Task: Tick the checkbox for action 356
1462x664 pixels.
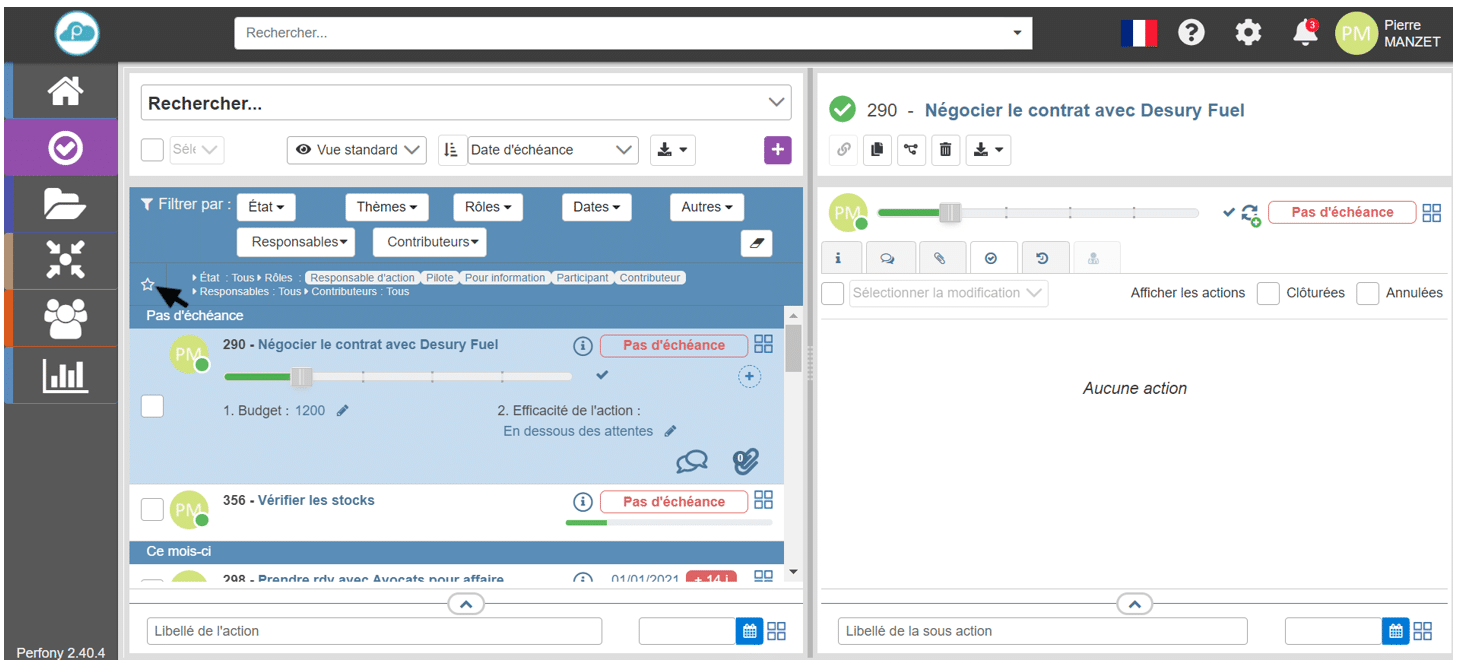Action: coord(152,509)
